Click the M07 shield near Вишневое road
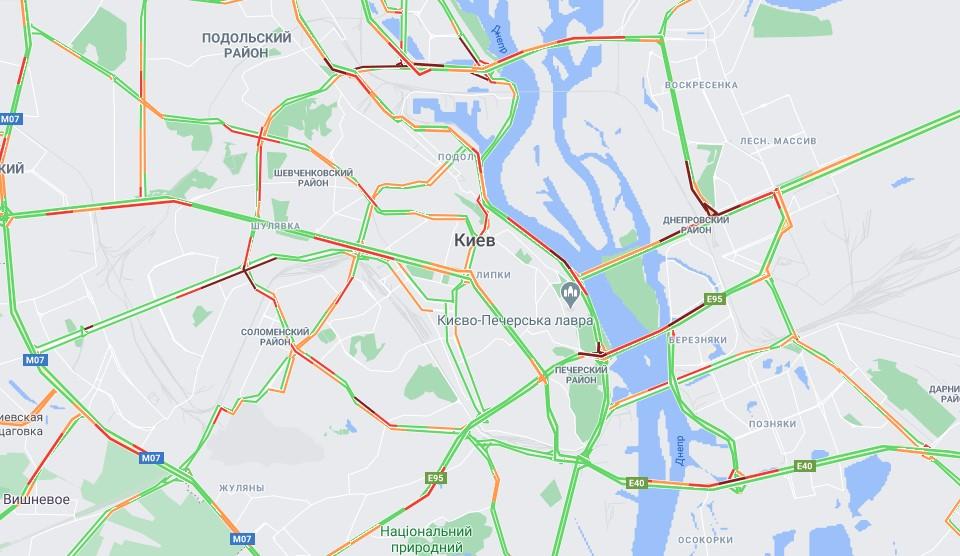This screenshot has width=960, height=556. pyautogui.click(x=151, y=457)
